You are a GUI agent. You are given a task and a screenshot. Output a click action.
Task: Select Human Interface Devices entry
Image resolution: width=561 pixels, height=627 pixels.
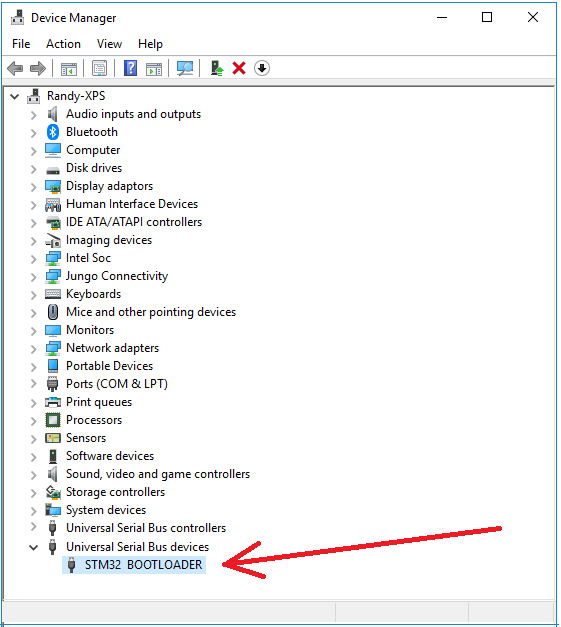point(132,204)
